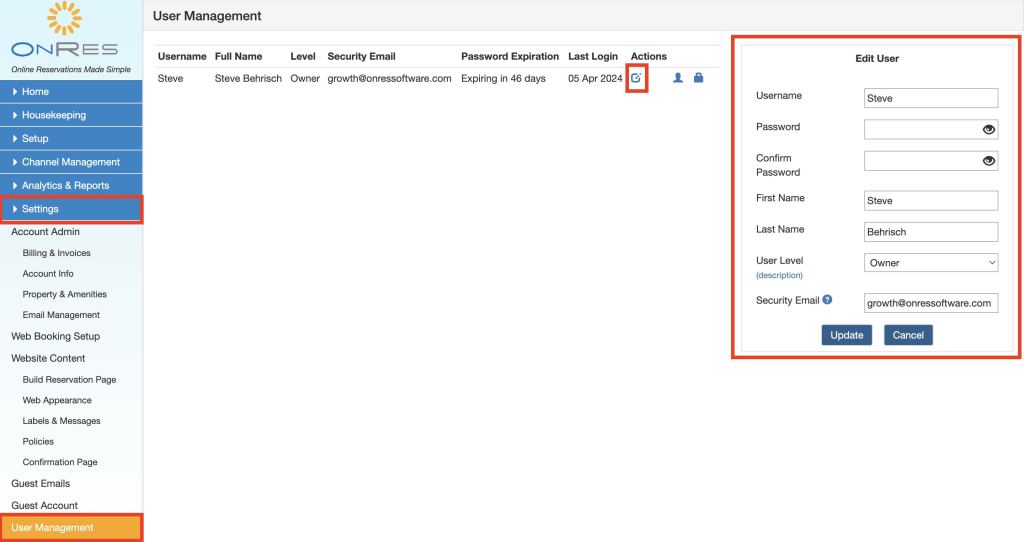This screenshot has width=1024, height=542.
Task: Go to Account Info
Action: click(48, 274)
